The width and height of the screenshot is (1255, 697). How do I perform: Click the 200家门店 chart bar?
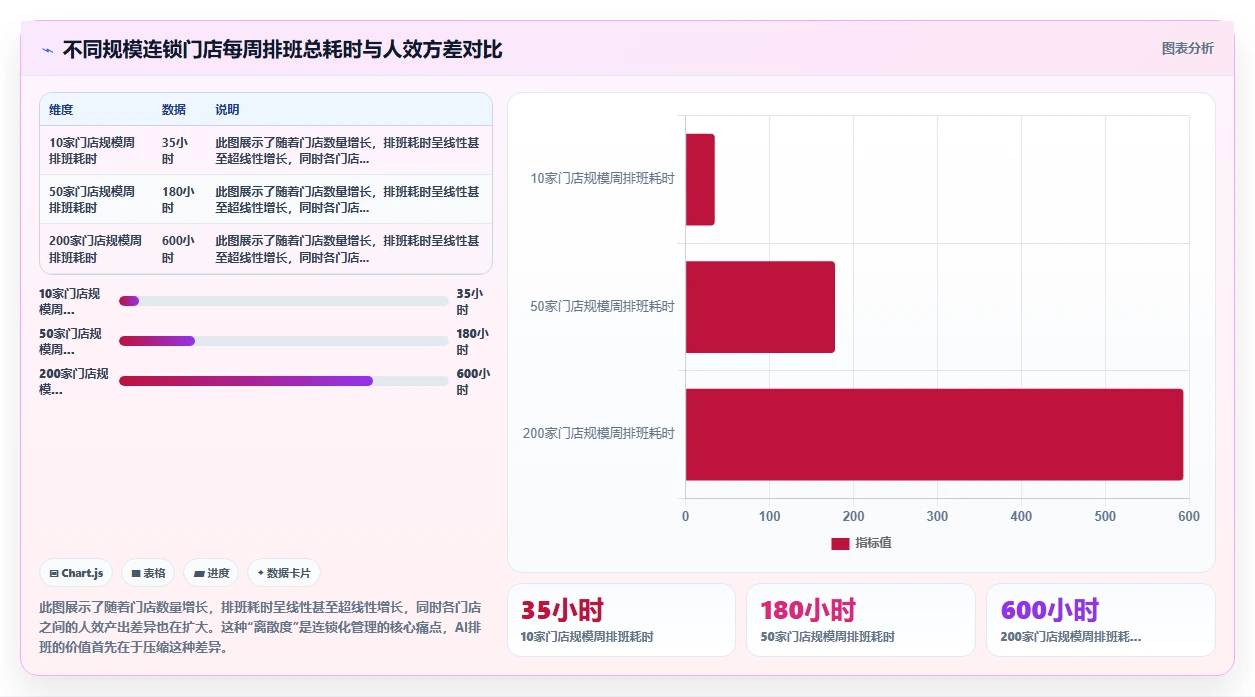[x=935, y=434]
